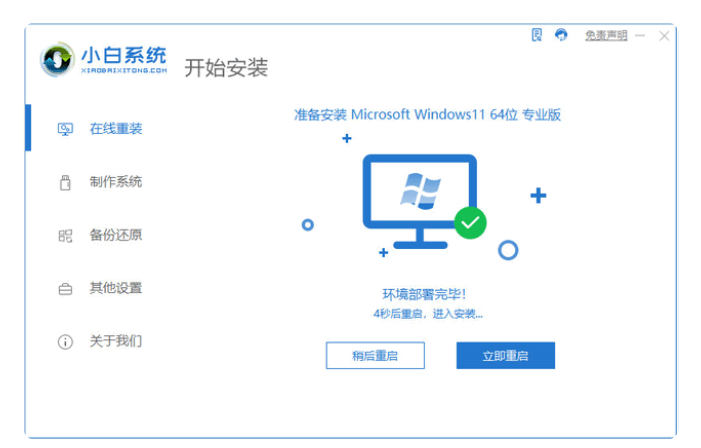The height and width of the screenshot is (448, 701).
Task: Click the customer service headset icon
Action: point(561,34)
